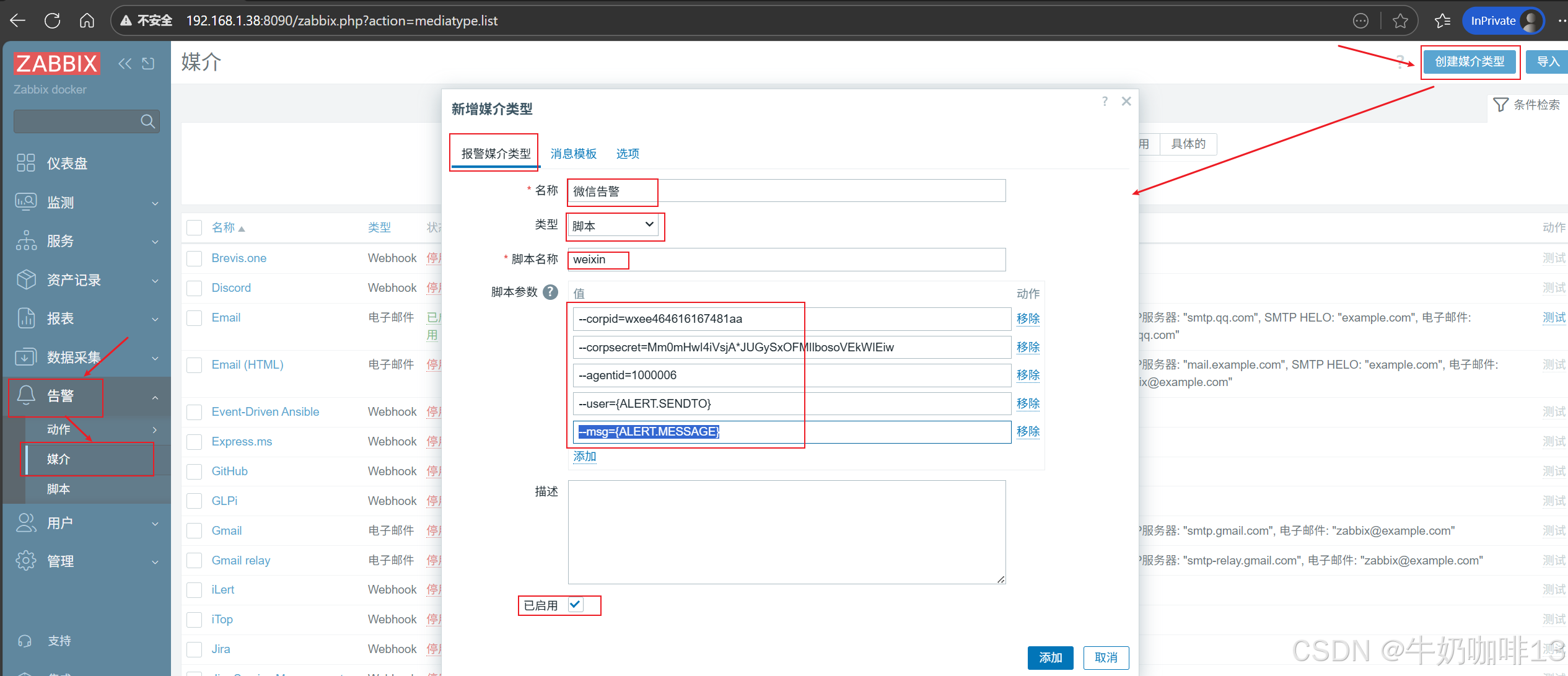This screenshot has width=1568, height=676.
Task: Switch to the 消息模板 tab
Action: [x=573, y=154]
